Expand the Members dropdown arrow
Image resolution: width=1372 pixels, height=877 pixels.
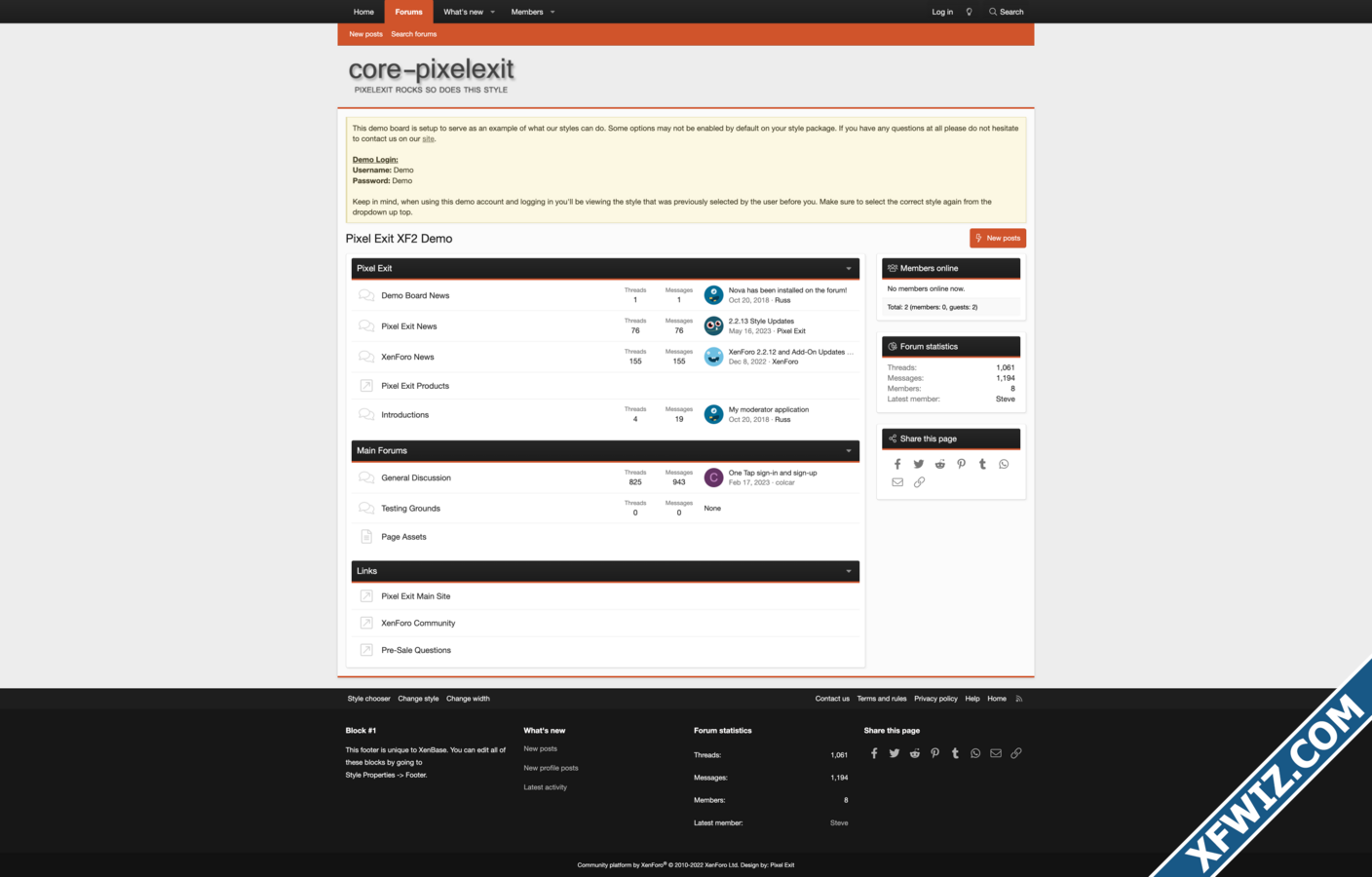(553, 12)
